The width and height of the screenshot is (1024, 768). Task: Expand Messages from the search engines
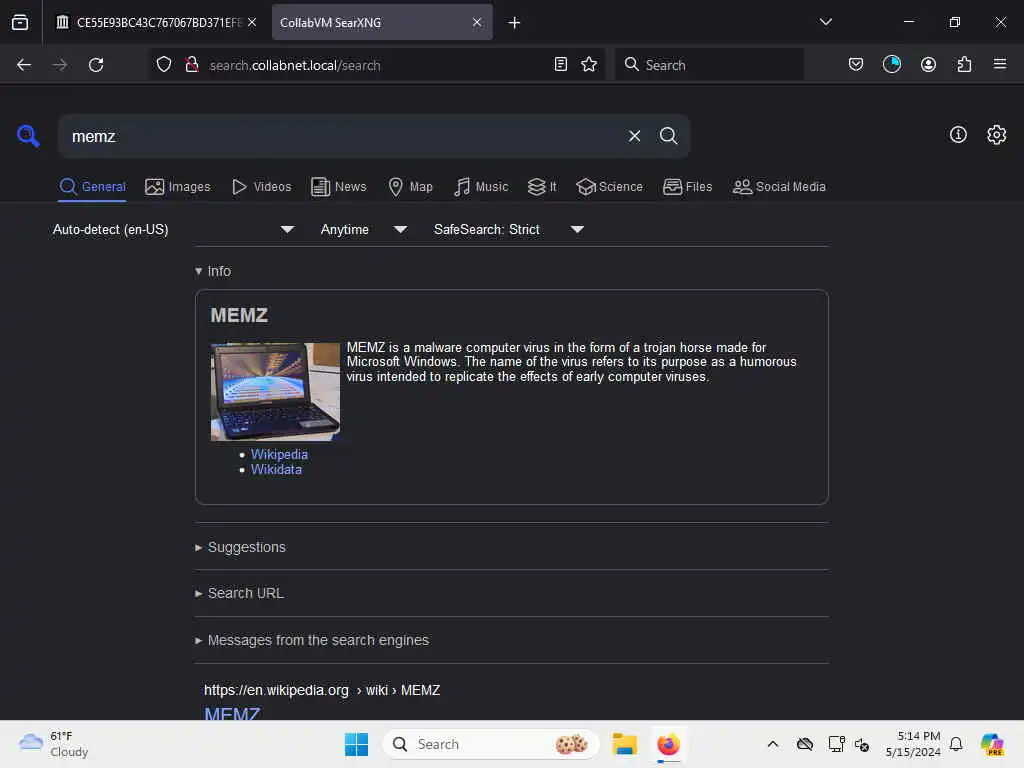(x=312, y=640)
